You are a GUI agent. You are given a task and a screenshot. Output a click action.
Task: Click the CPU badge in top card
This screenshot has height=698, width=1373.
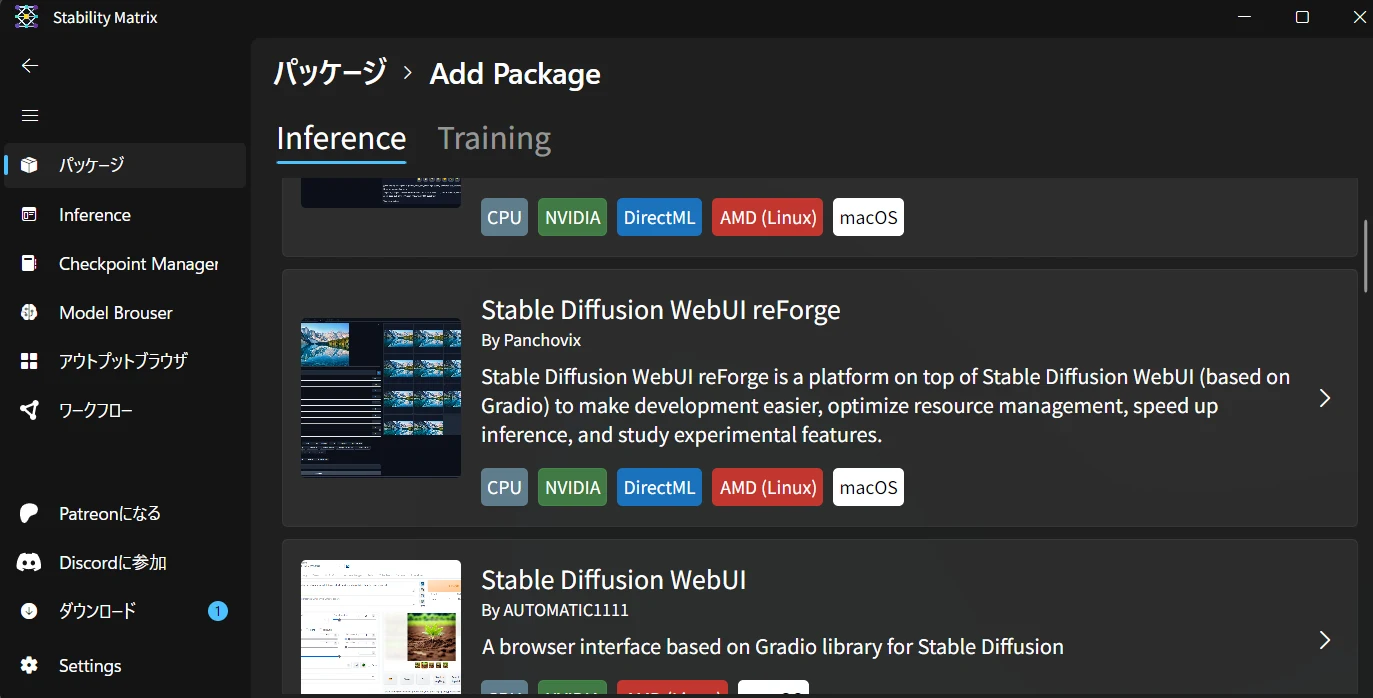click(504, 217)
